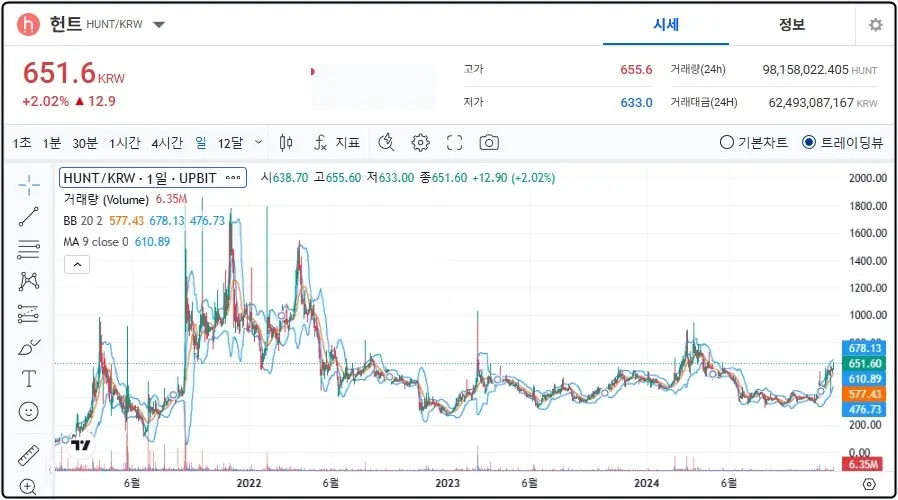Open the horizontal lines tool group
898x500 pixels.
29,249
